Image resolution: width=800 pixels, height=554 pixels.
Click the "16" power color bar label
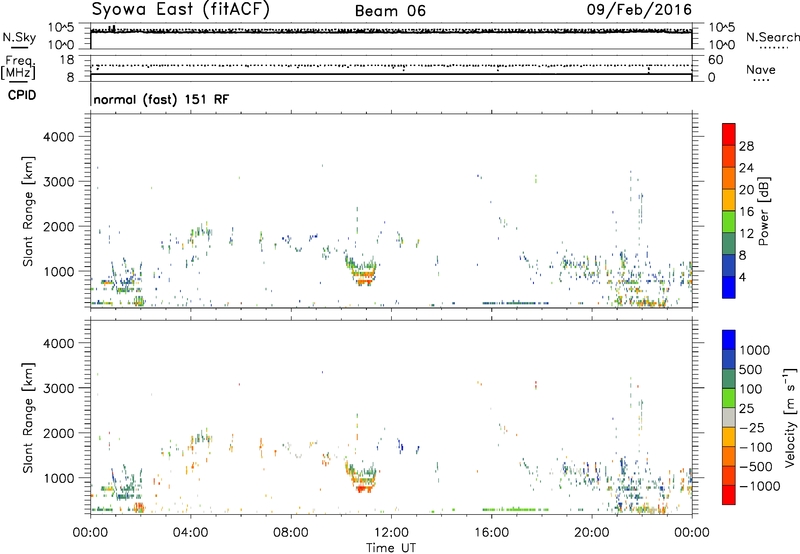[x=746, y=212]
